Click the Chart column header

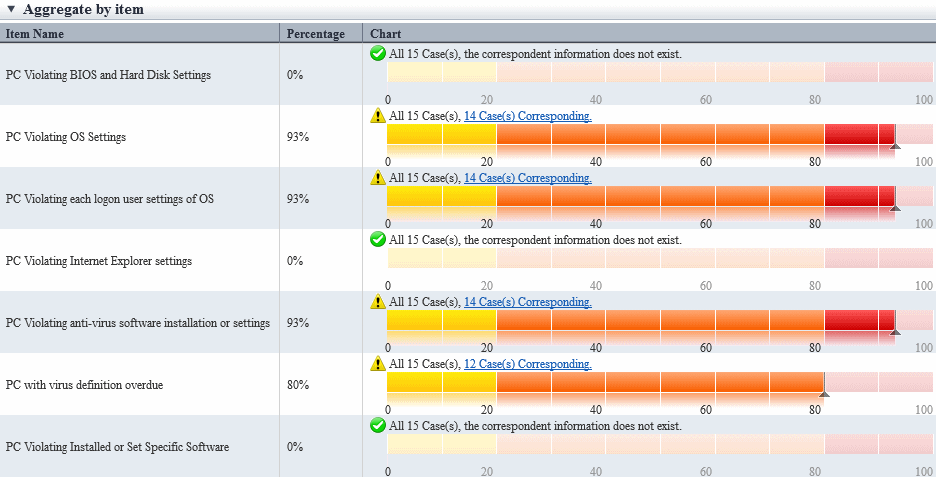[386, 33]
